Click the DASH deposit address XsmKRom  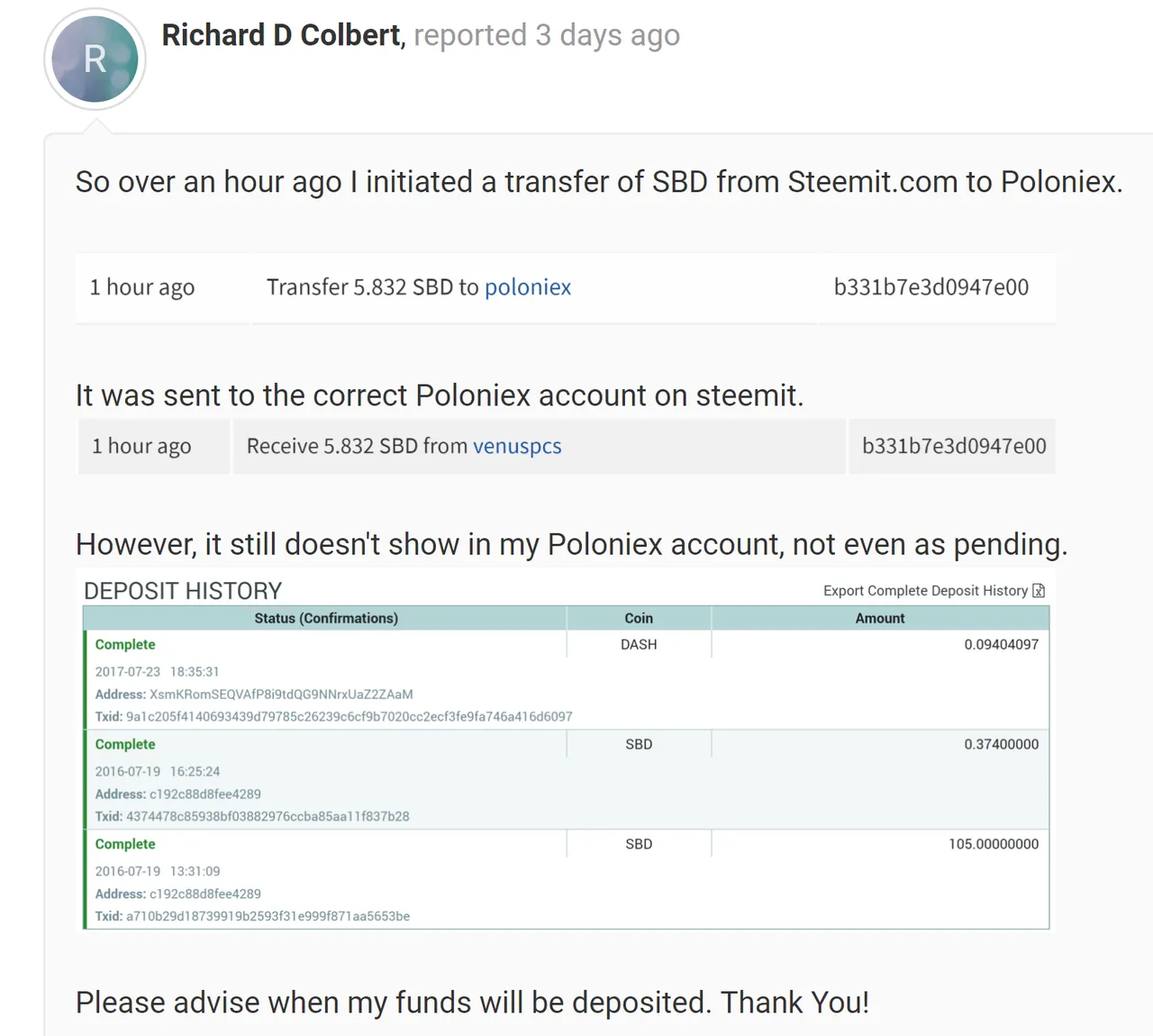[x=281, y=695]
